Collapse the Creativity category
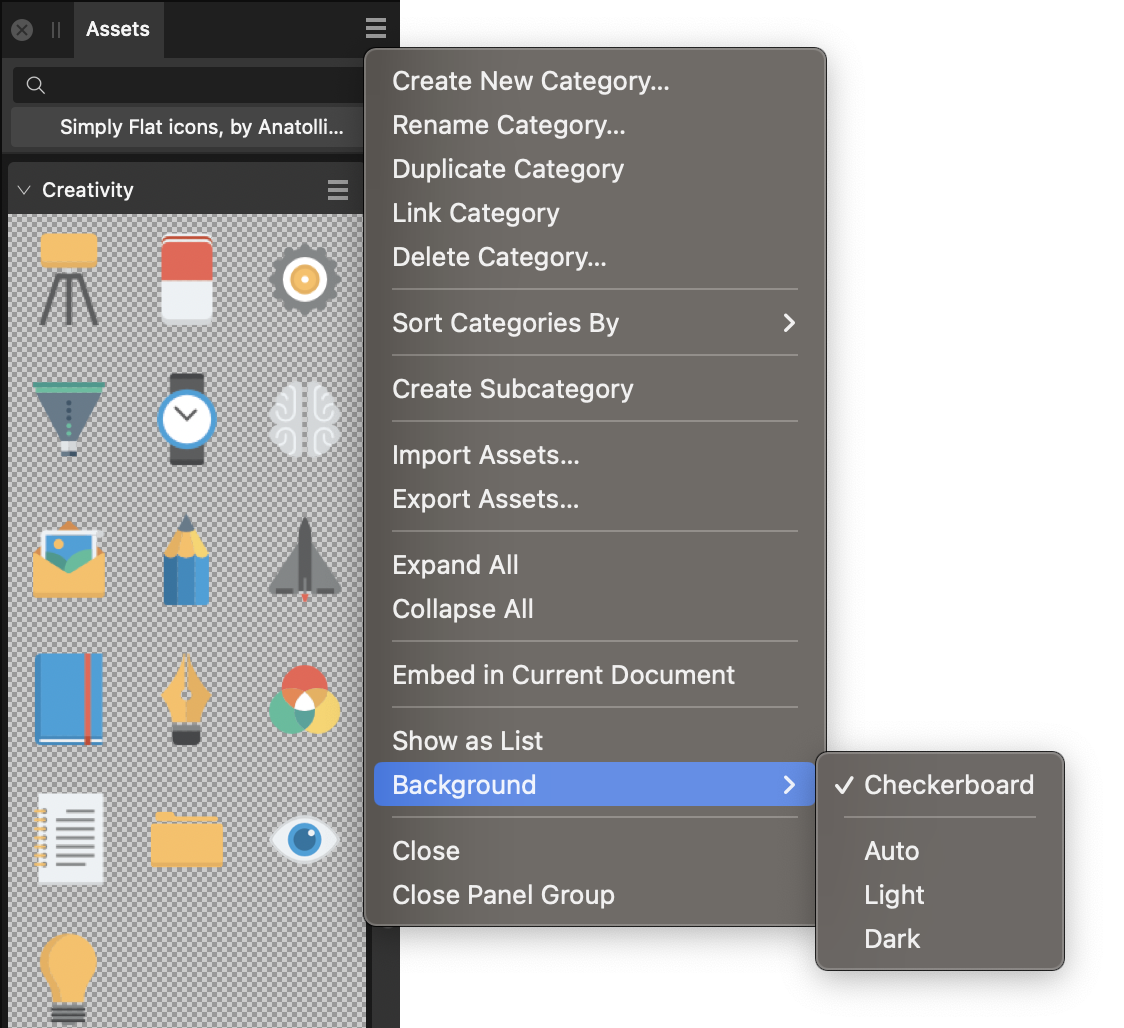 (24, 189)
